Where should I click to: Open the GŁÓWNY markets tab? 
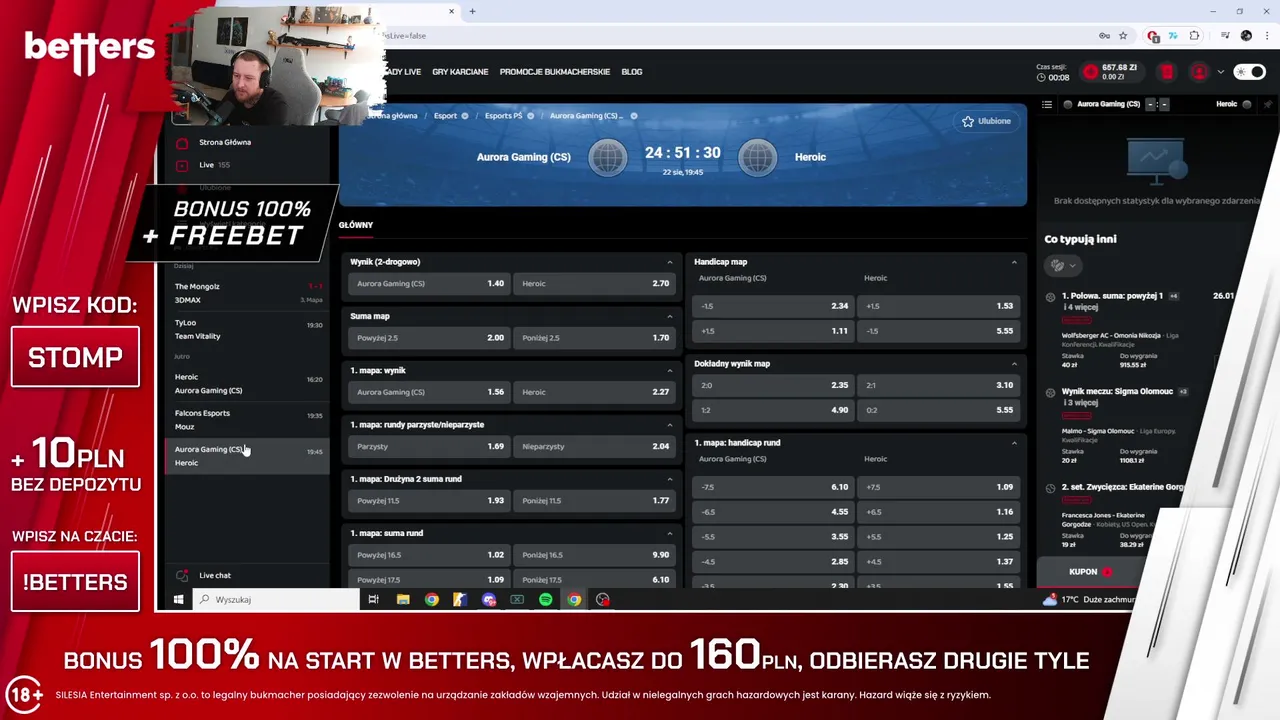click(356, 225)
